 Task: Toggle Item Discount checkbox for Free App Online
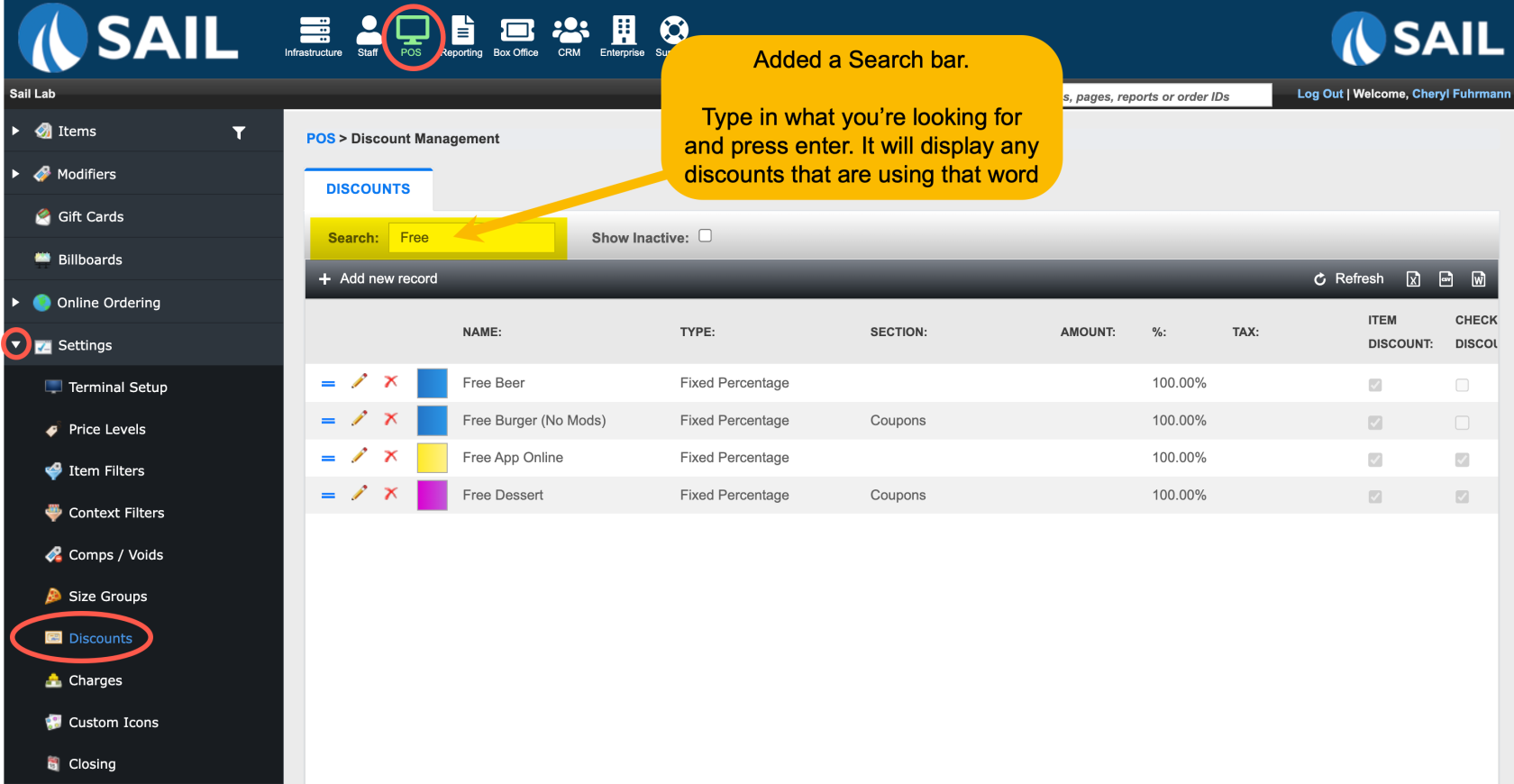click(x=1375, y=460)
